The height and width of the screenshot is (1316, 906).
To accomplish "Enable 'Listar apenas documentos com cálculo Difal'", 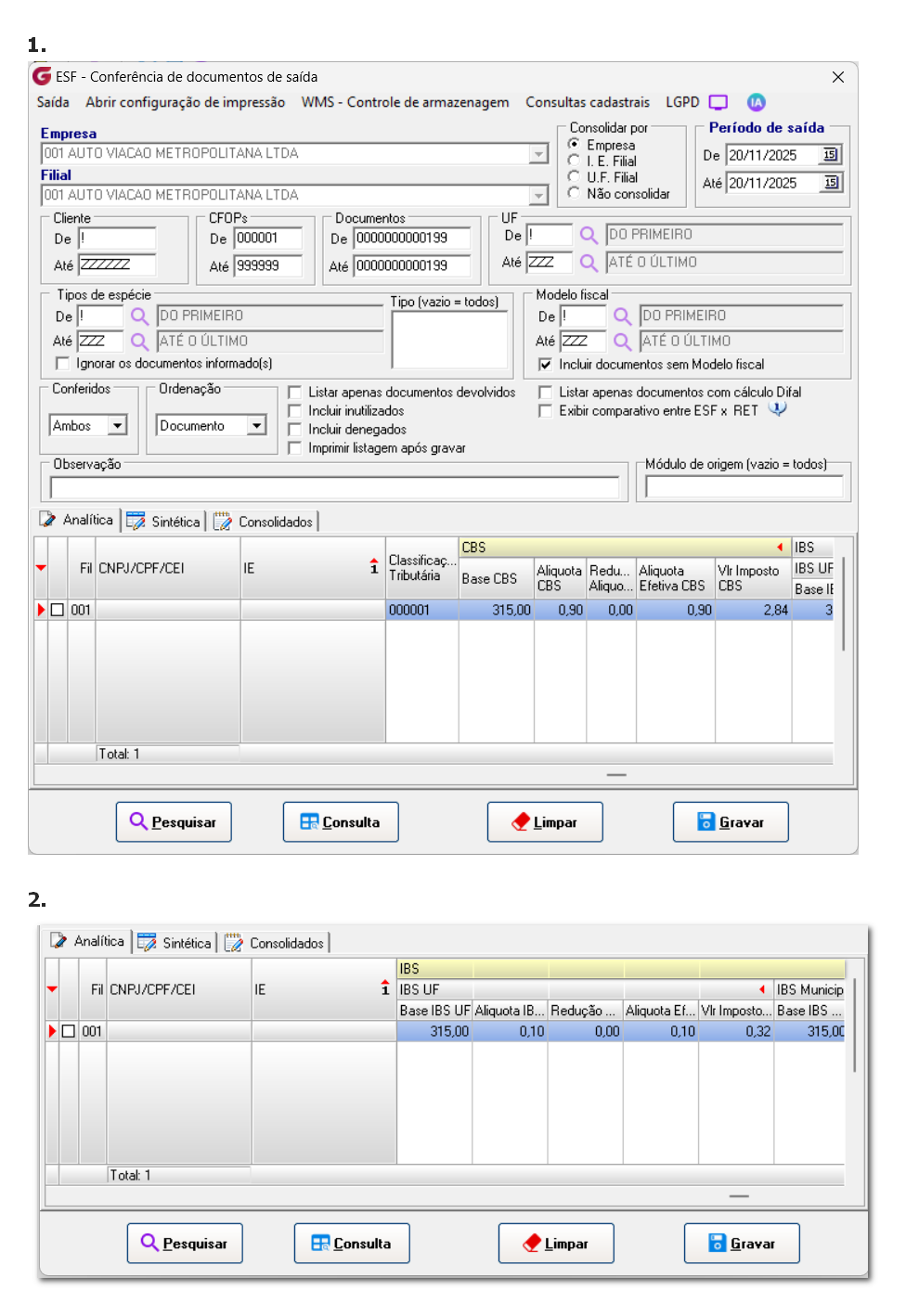I will [545, 392].
